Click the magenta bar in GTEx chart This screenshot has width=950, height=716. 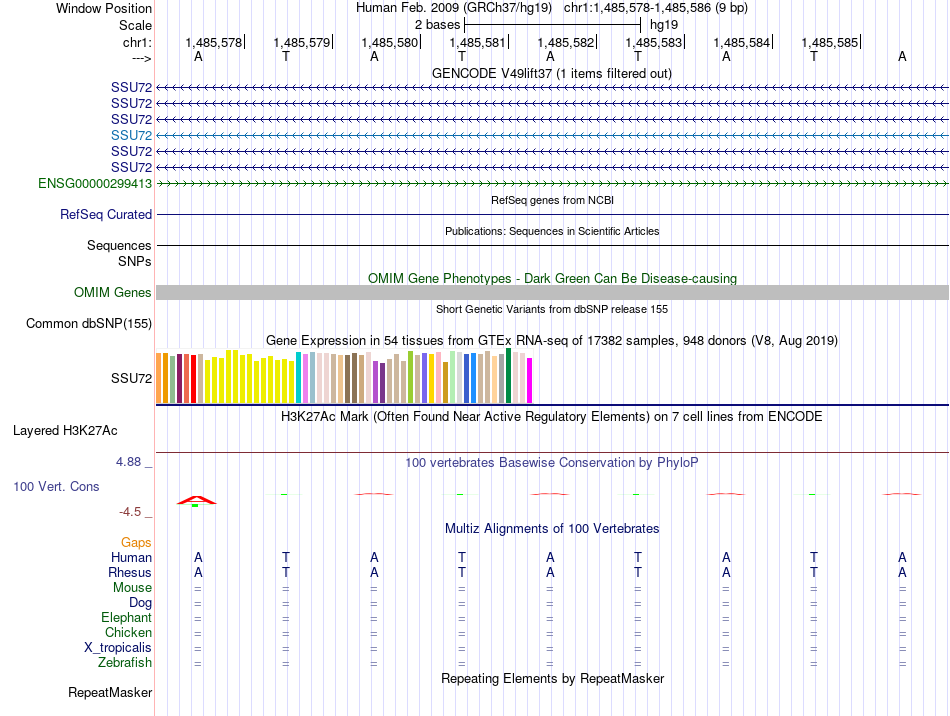tap(530, 380)
